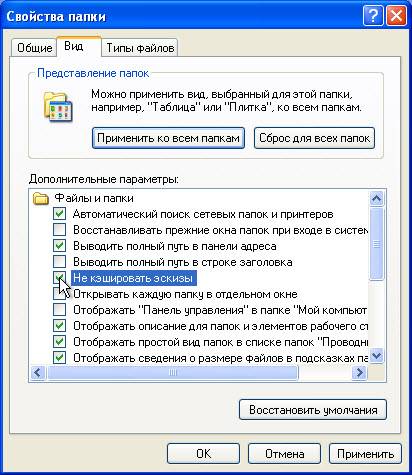Select the 'Файлы и папки' tree node
Screen dimensions: 412x475
click(x=94, y=198)
